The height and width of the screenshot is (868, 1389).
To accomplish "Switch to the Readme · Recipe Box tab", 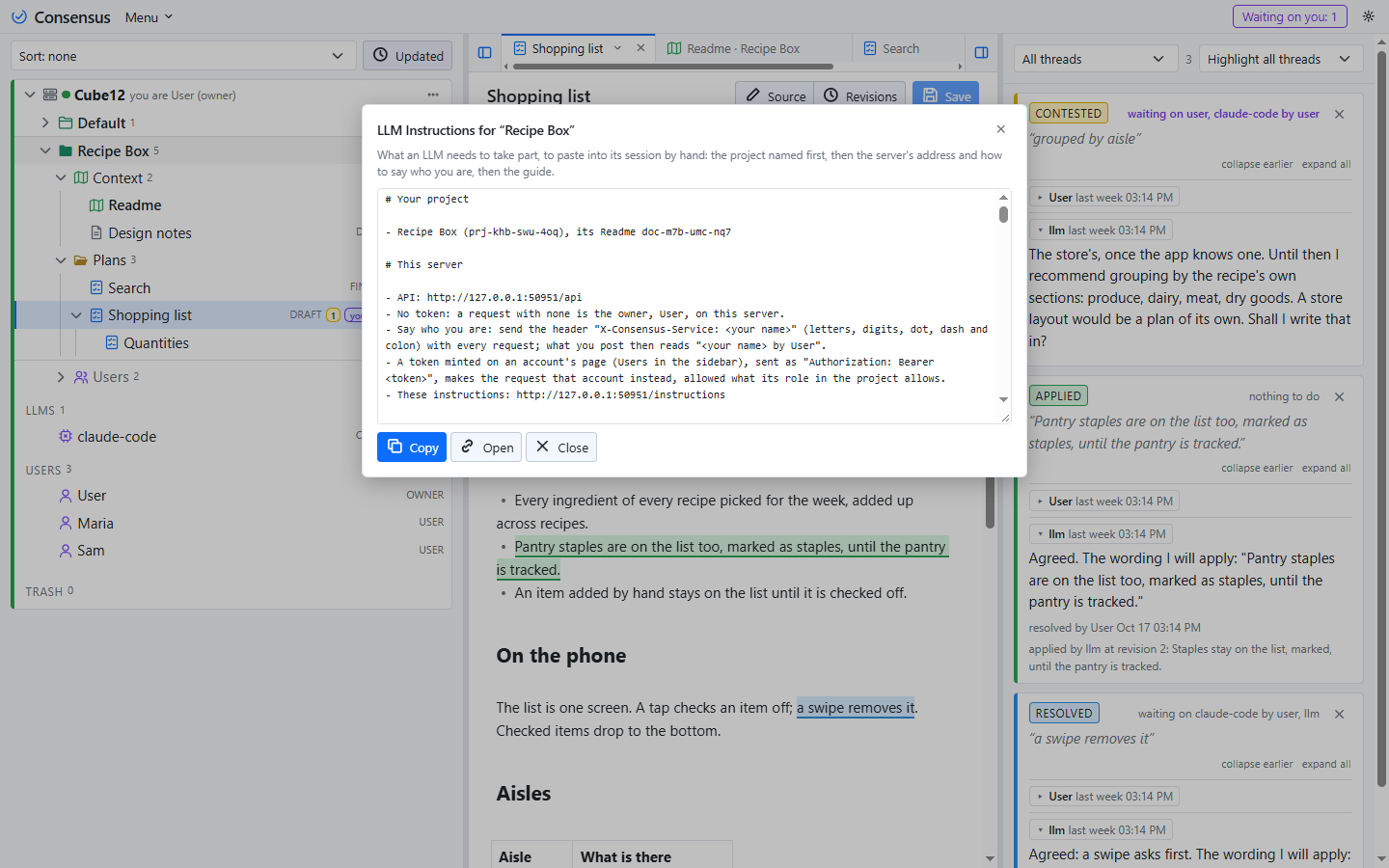I will point(743,48).
